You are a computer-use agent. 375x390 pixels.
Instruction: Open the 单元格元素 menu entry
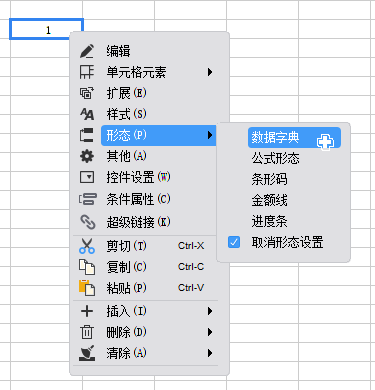136,72
